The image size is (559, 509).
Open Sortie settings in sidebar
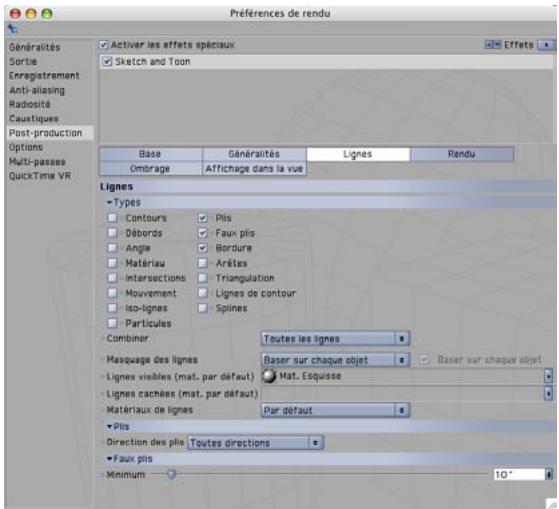[x=23, y=61]
